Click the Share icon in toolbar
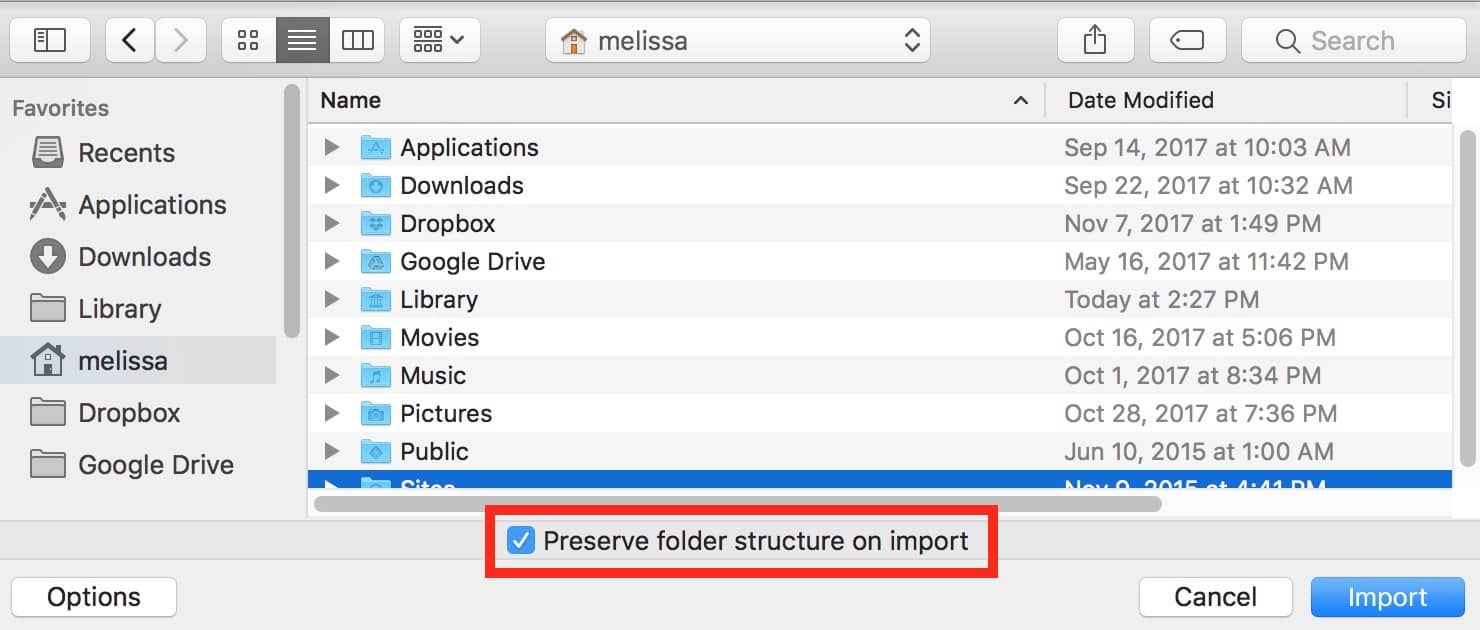 click(x=1095, y=40)
